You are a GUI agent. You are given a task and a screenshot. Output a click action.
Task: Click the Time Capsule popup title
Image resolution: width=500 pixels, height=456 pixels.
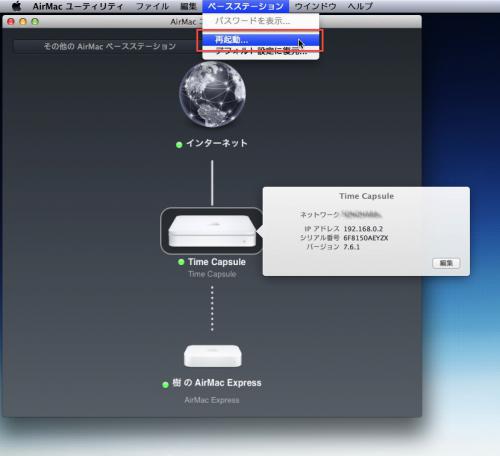point(366,196)
